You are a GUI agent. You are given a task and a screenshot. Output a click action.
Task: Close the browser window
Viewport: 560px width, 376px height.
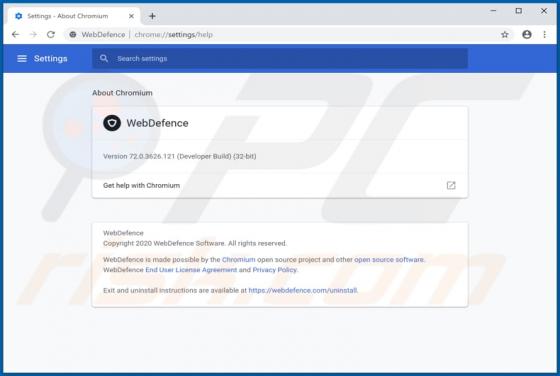(x=544, y=11)
